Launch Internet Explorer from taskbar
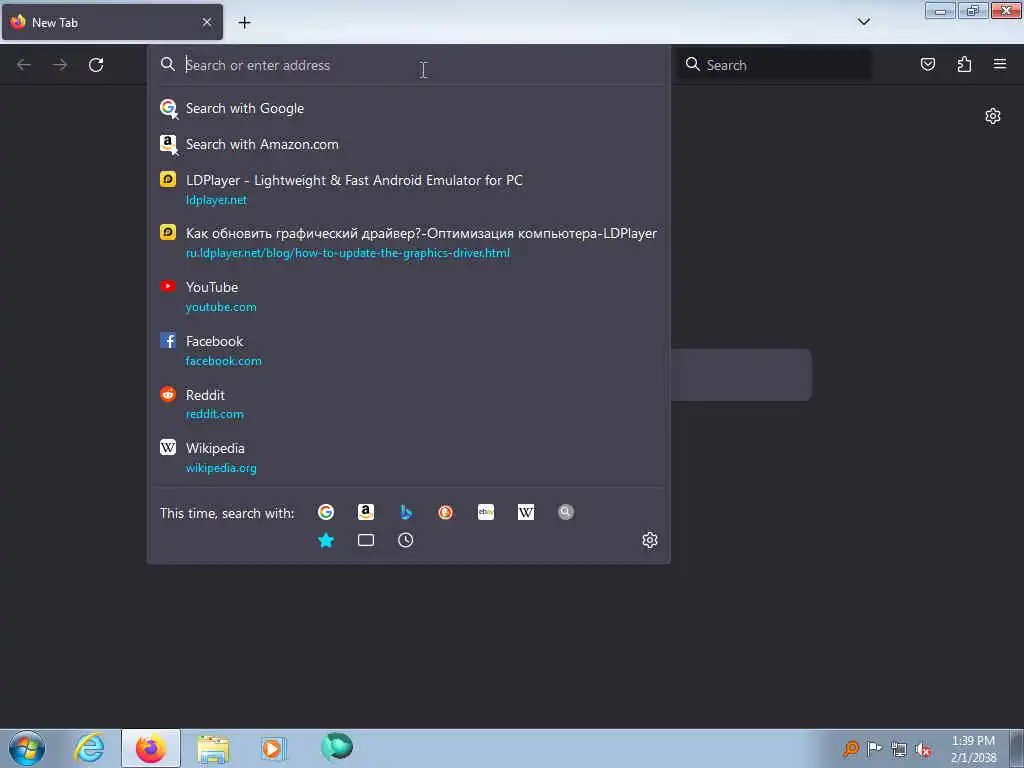The width and height of the screenshot is (1024, 768). coord(89,748)
